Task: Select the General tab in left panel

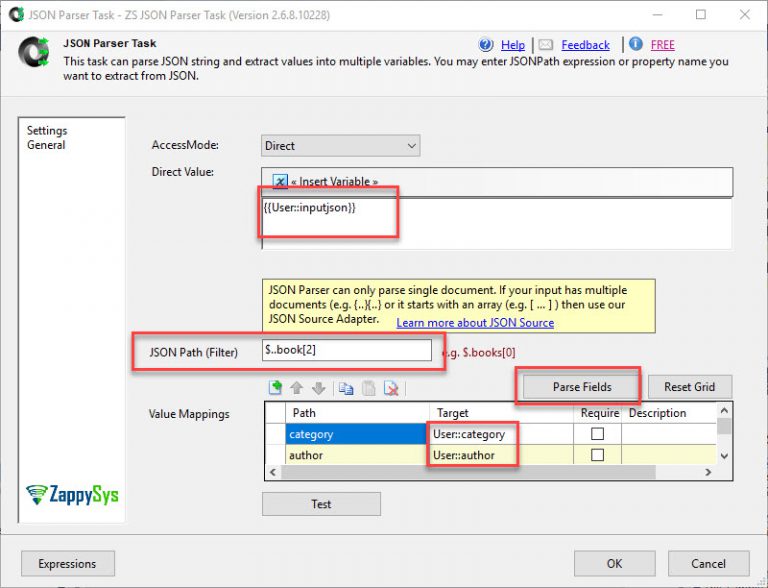Action: click(46, 145)
